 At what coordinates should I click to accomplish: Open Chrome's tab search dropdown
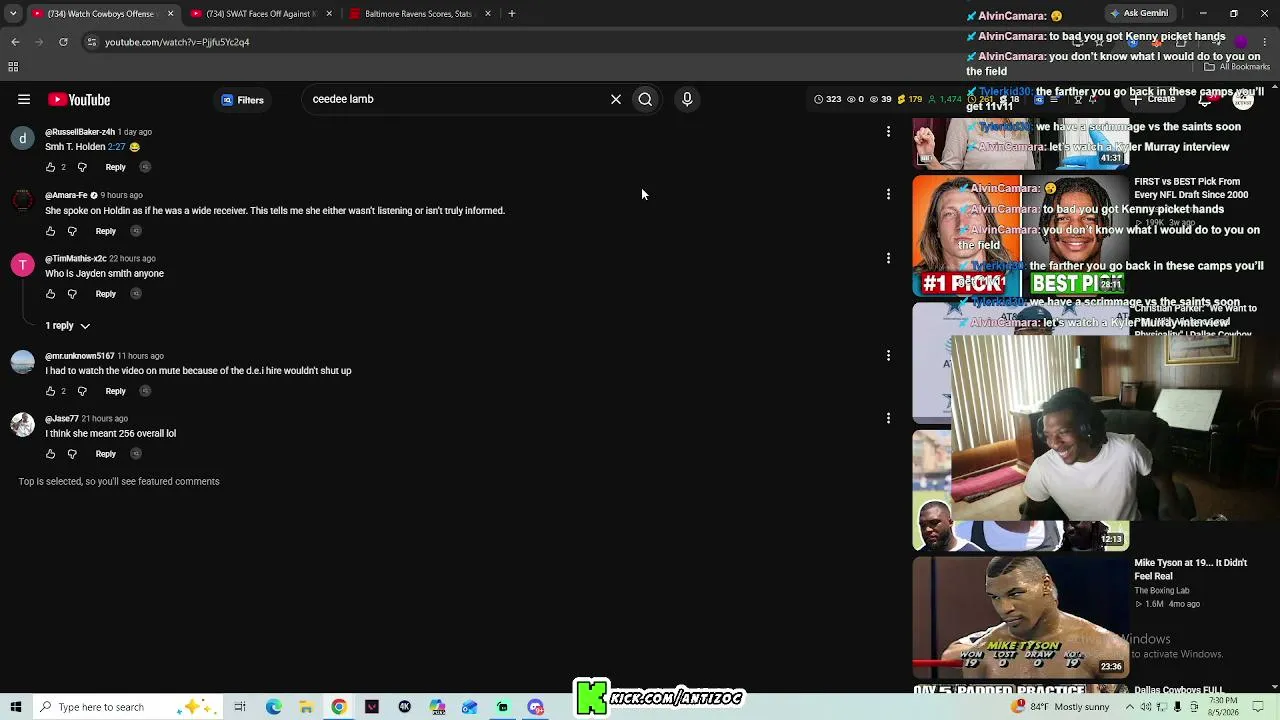coord(13,14)
